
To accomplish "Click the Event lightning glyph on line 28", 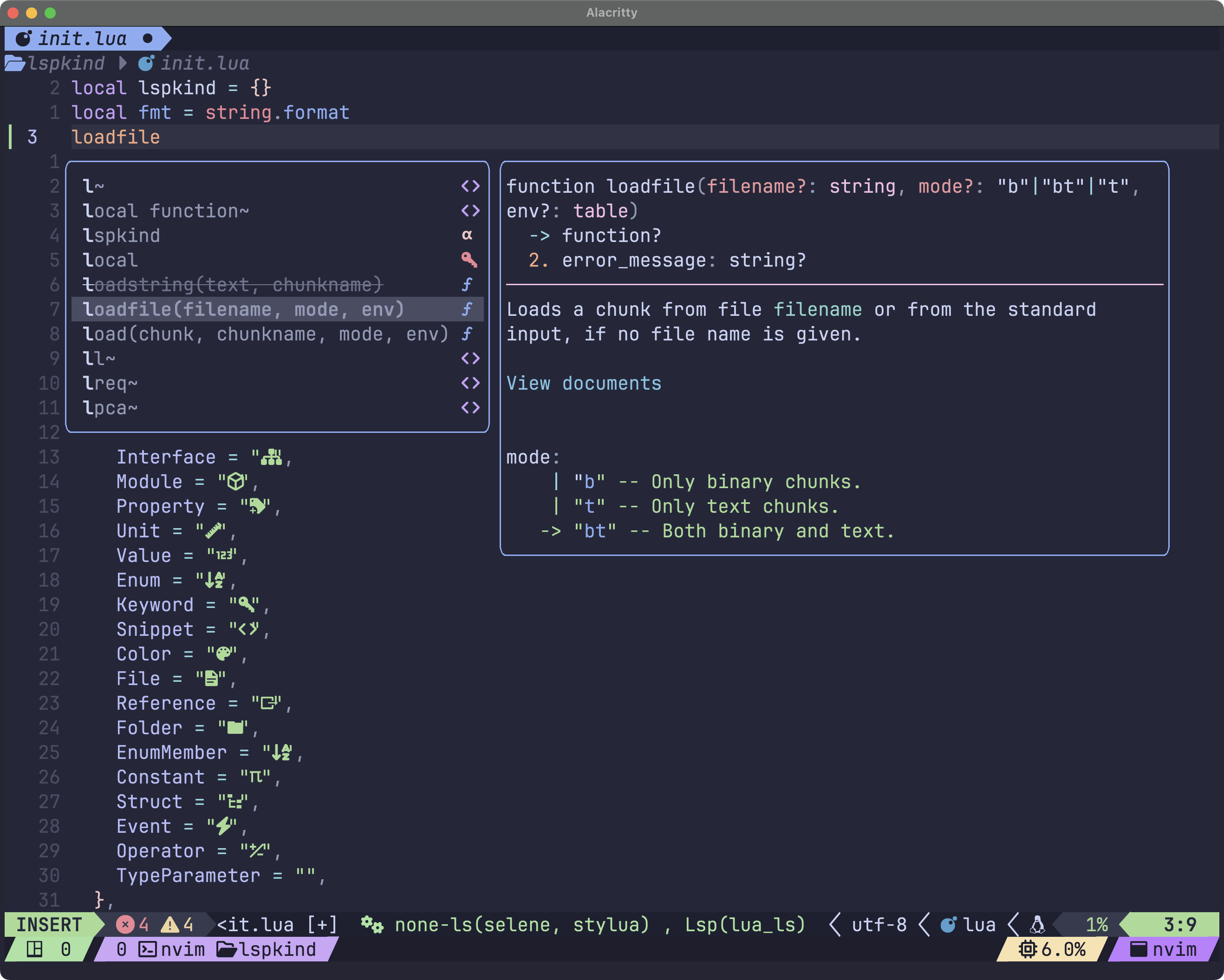I will pyautogui.click(x=224, y=825).
